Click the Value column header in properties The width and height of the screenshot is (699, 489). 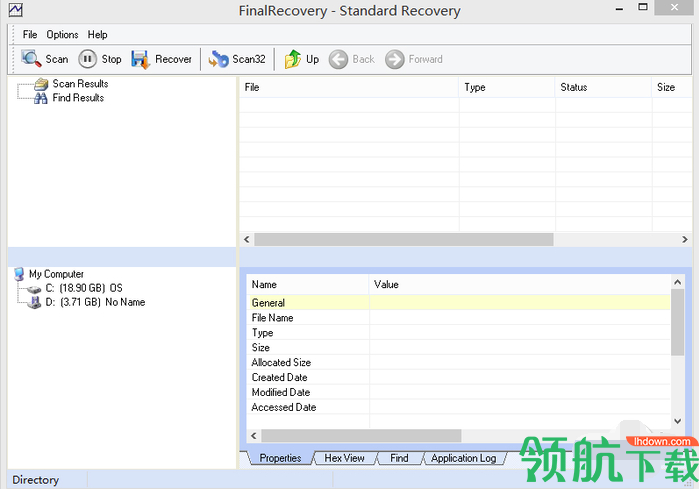tap(520, 284)
